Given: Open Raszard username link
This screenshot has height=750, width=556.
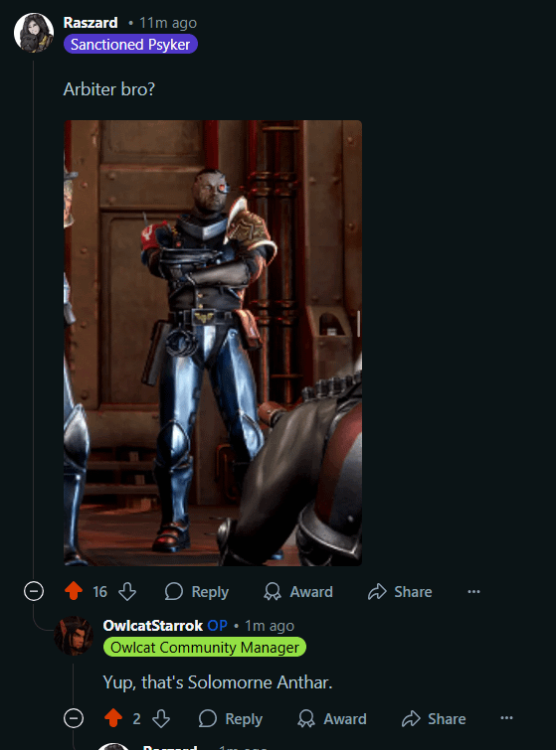Looking at the screenshot, I should (x=90, y=22).
